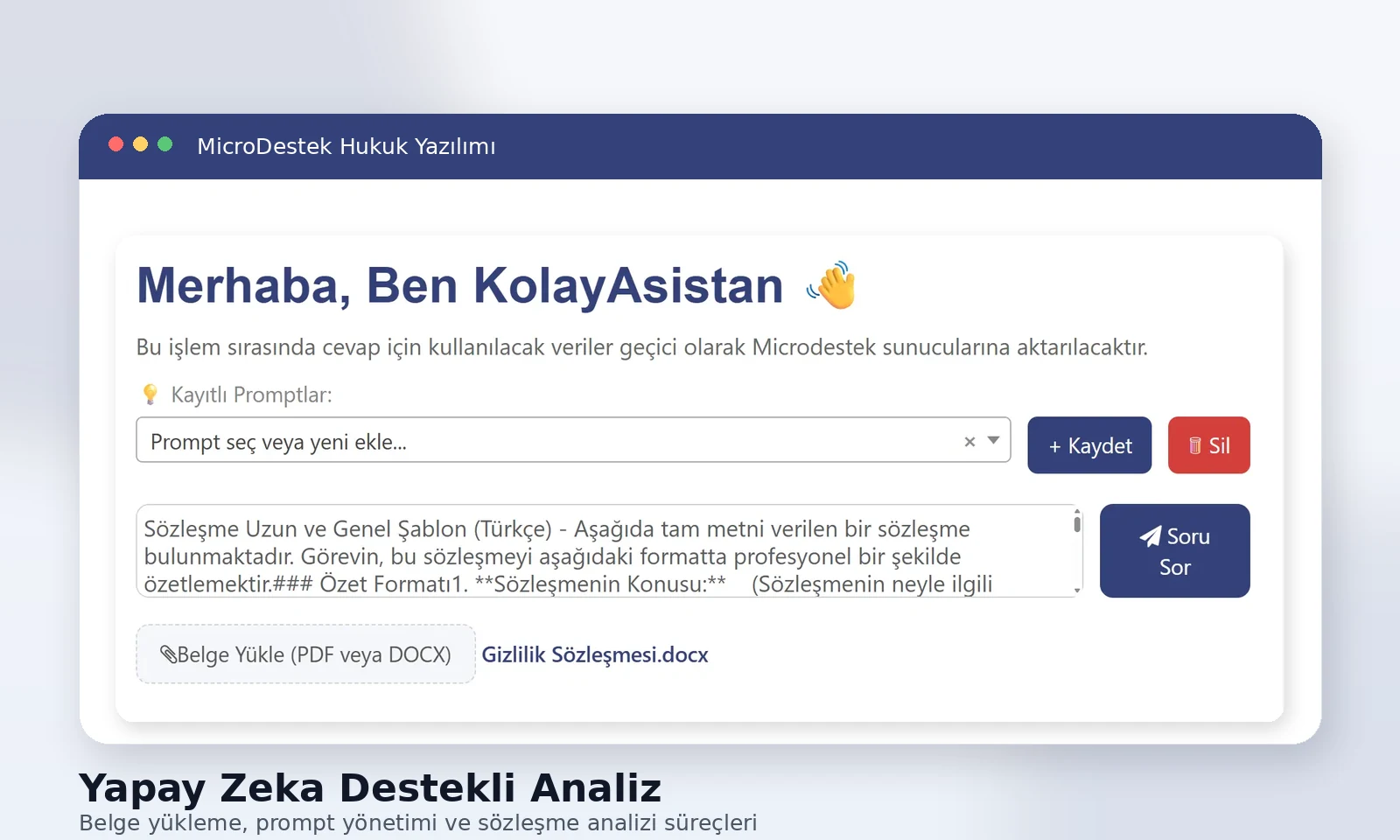Click the MicroDestek Hukuk Yazılımı title bar

point(346,146)
